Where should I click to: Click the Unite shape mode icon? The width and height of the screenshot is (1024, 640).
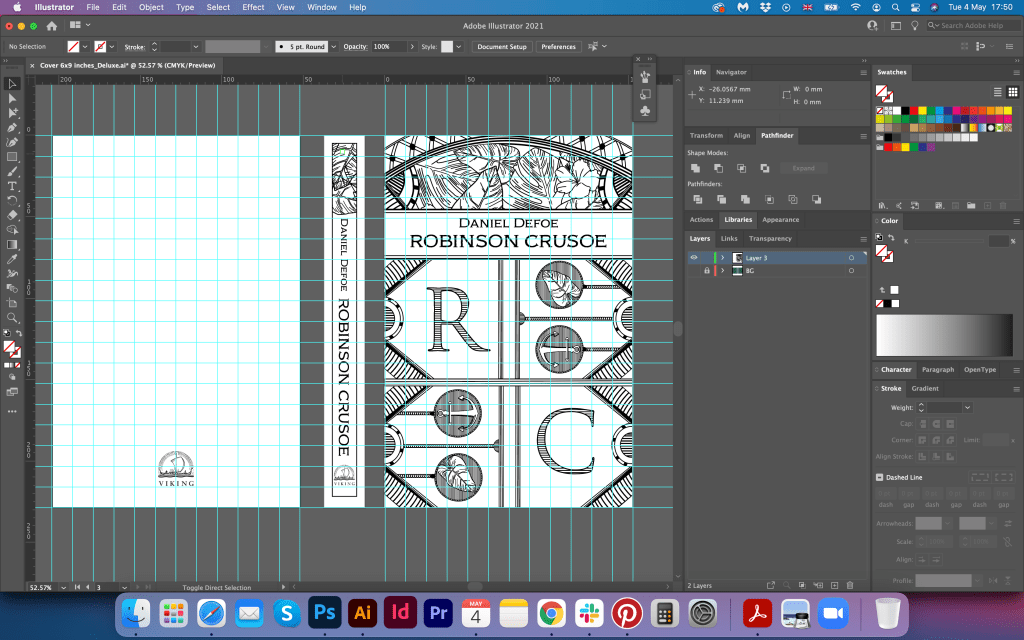[694, 168]
